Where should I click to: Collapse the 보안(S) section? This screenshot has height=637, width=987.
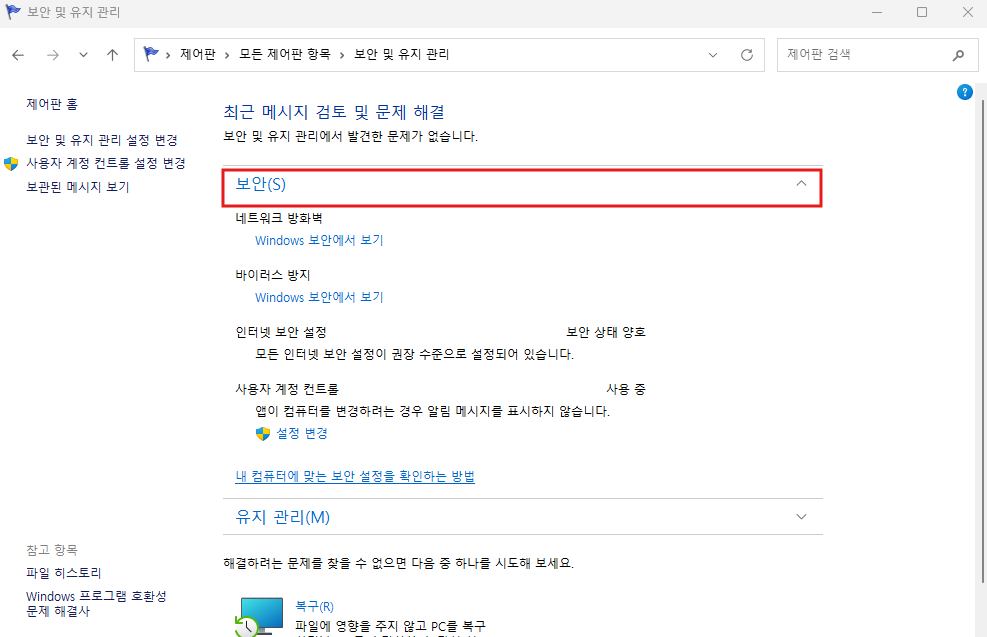pyautogui.click(x=800, y=184)
